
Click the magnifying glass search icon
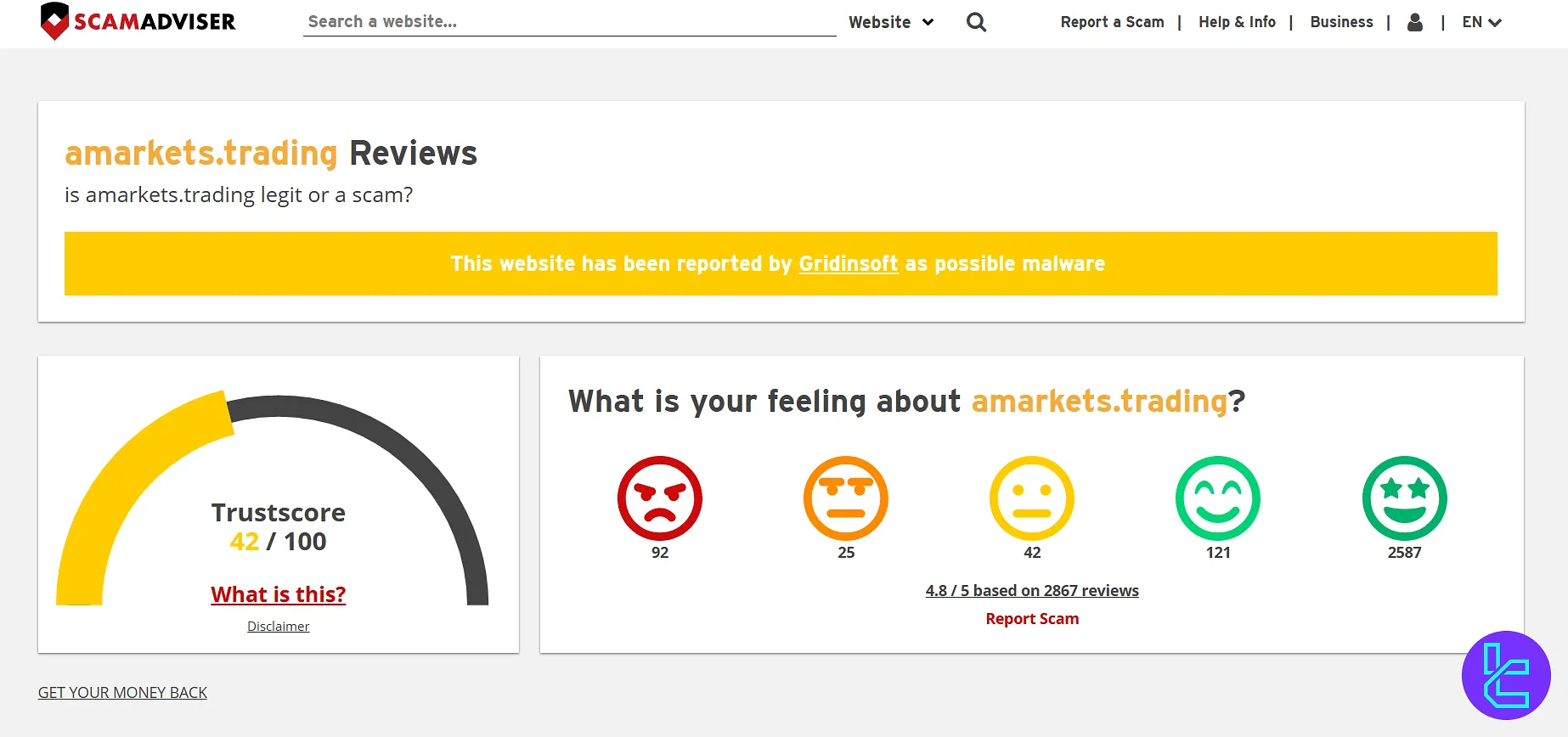click(x=976, y=22)
